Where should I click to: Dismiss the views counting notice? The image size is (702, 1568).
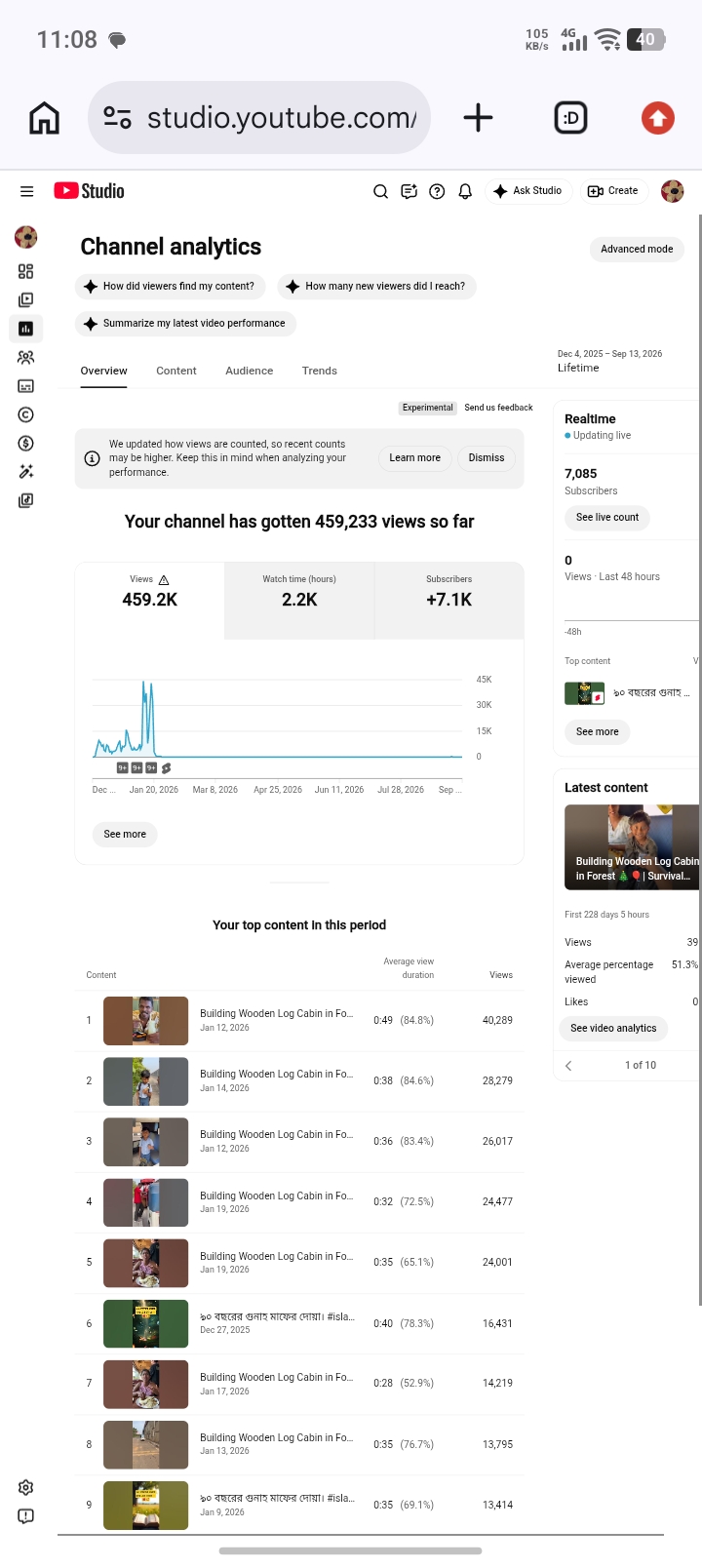click(487, 458)
